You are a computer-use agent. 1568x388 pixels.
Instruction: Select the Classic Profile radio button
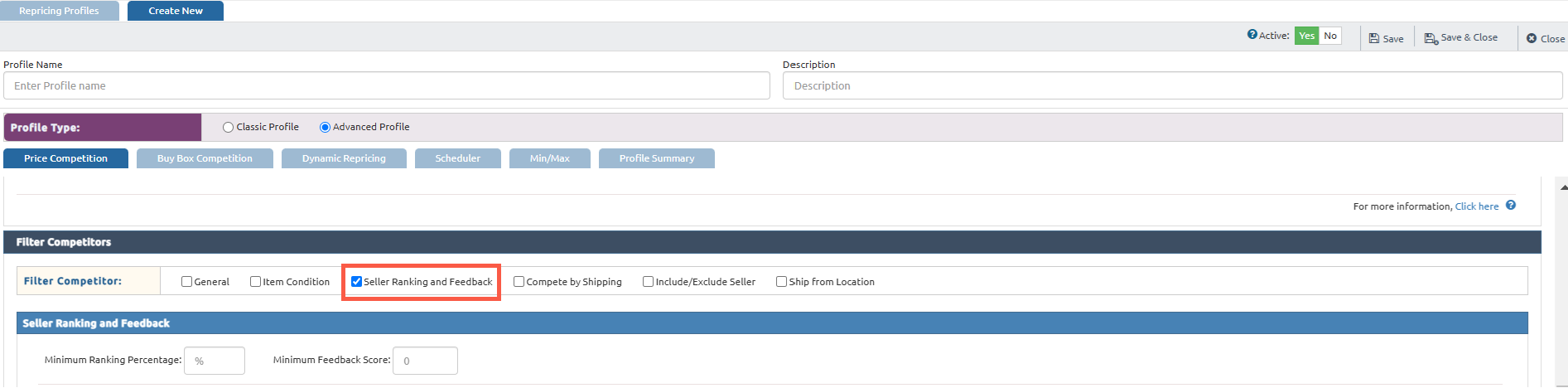point(228,128)
